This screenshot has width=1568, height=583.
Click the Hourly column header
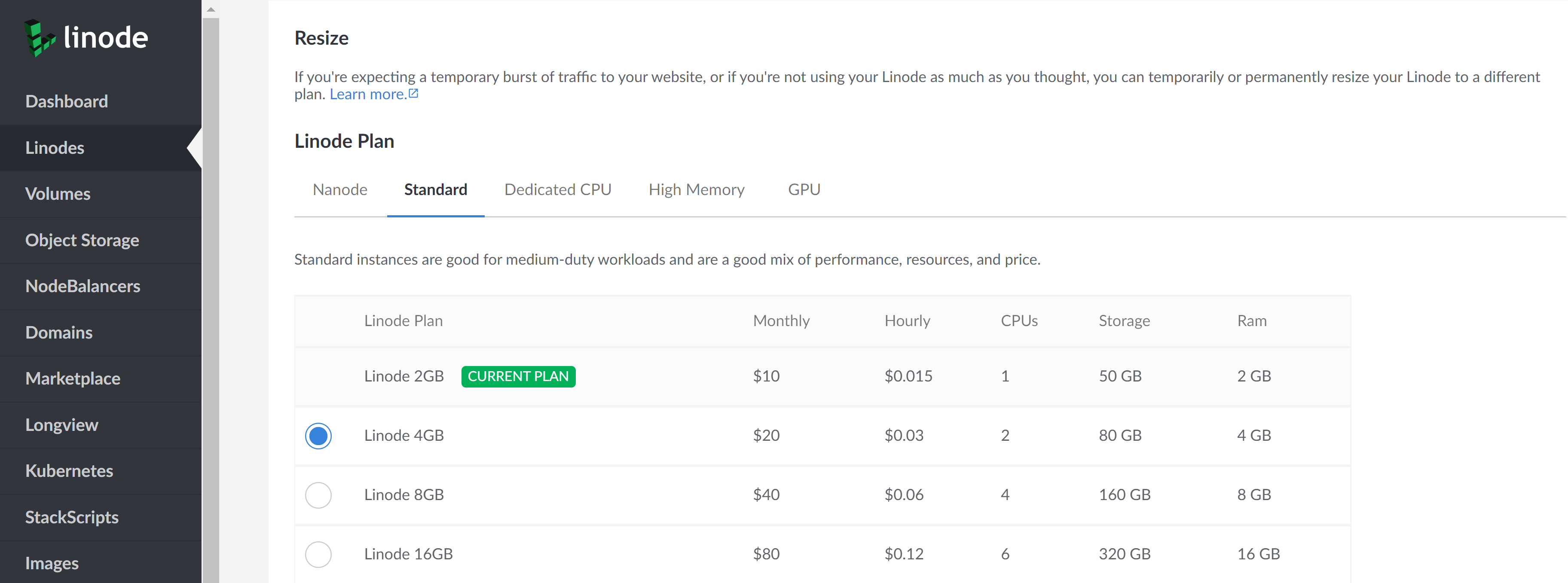coord(908,321)
